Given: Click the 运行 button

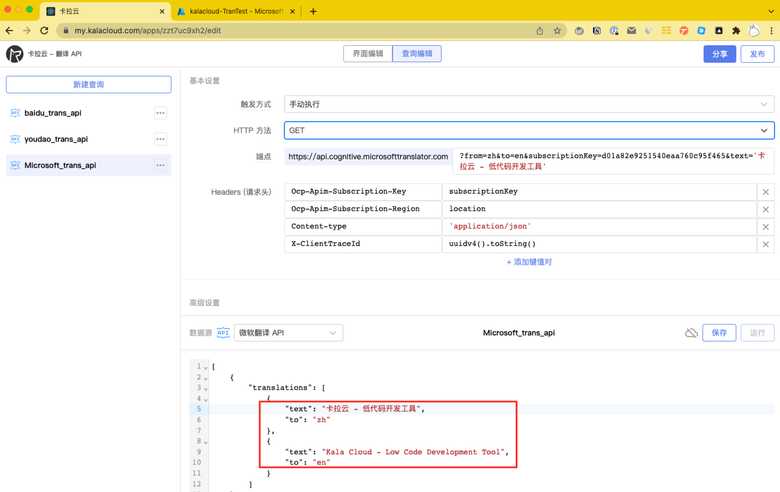Looking at the screenshot, I should click(x=757, y=333).
